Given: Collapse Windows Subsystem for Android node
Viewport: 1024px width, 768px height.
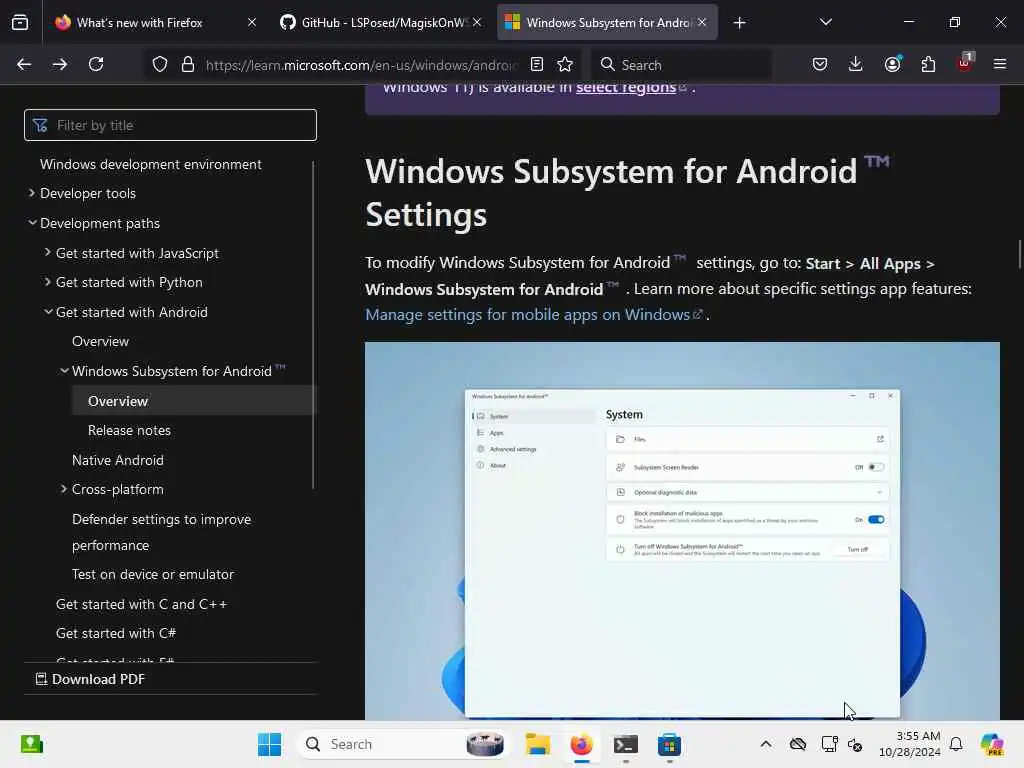Looking at the screenshot, I should pyautogui.click(x=64, y=371).
